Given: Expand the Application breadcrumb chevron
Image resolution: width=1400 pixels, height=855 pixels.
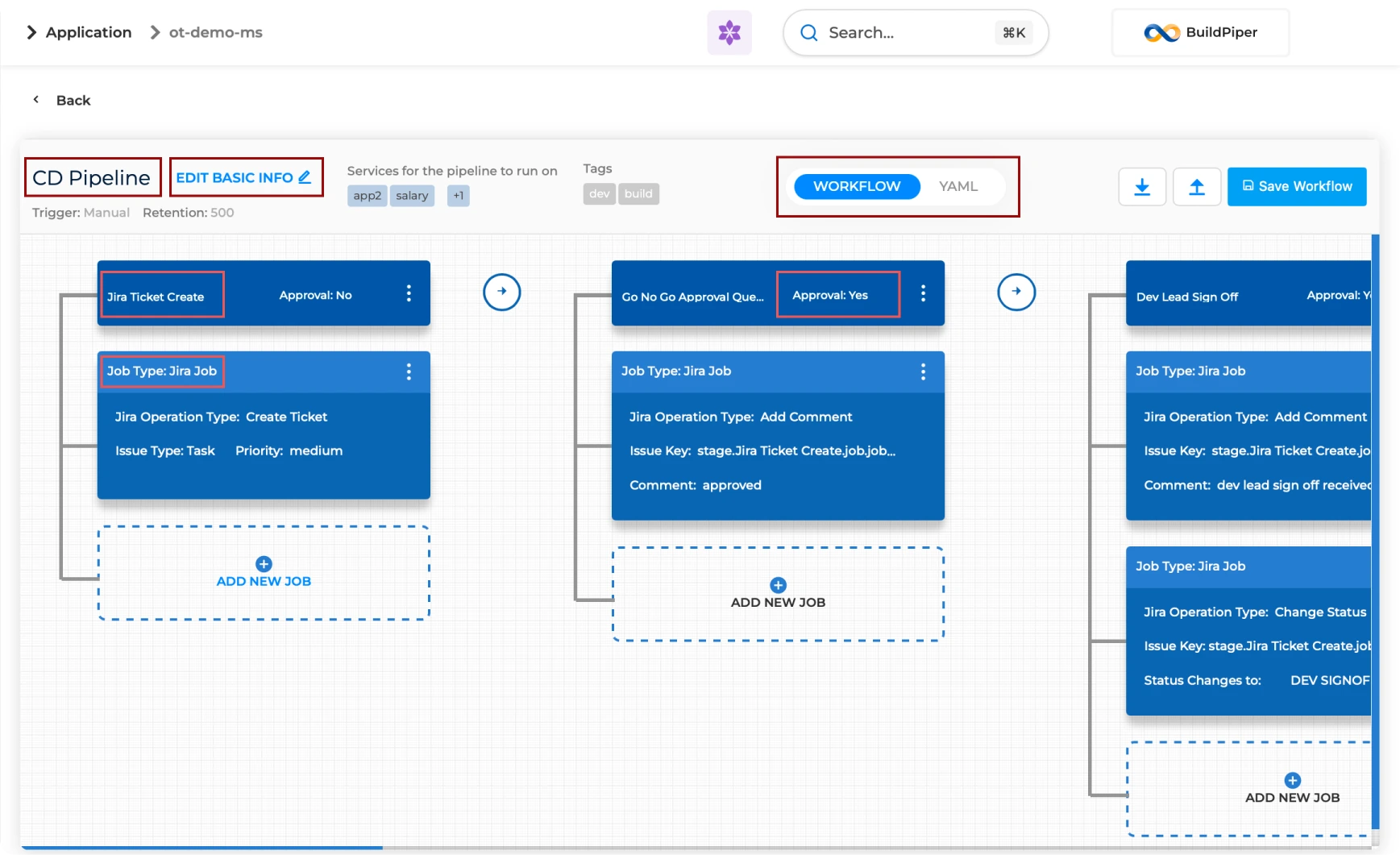Looking at the screenshot, I should click(31, 32).
